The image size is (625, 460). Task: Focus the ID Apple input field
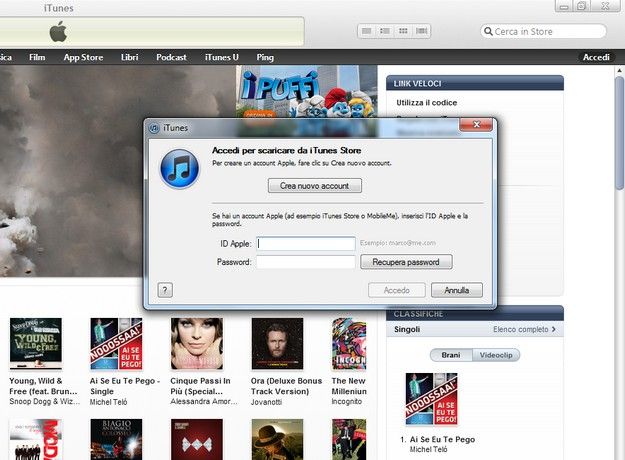pos(306,244)
